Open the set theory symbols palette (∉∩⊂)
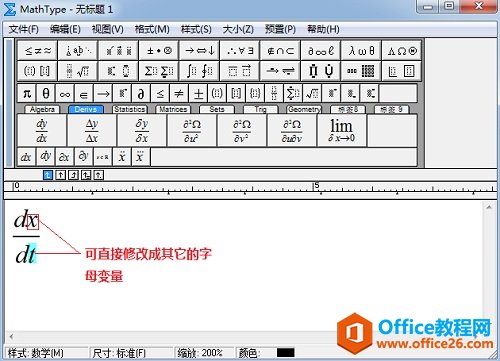 pos(280,51)
